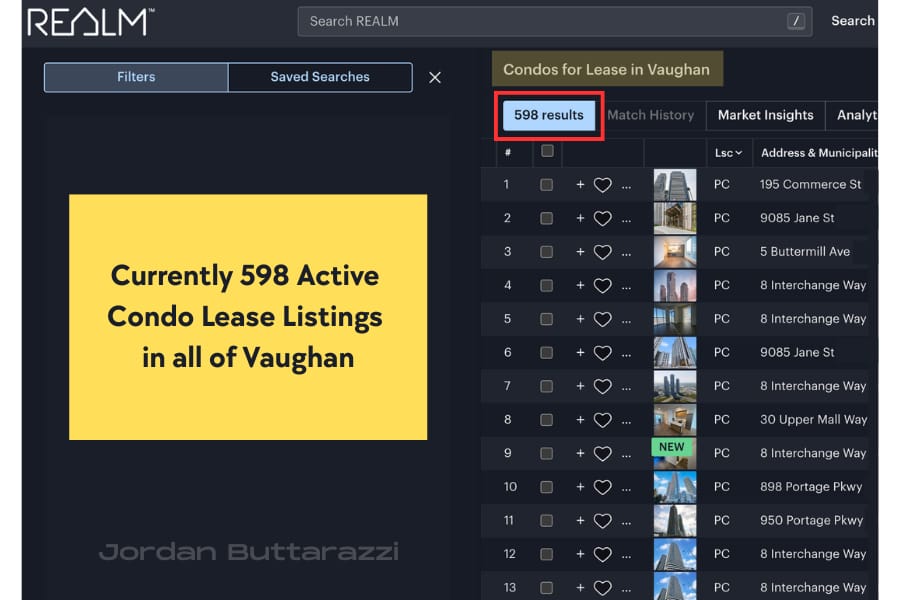Click the PC cell in listing 2
900x600 pixels.
point(721,218)
